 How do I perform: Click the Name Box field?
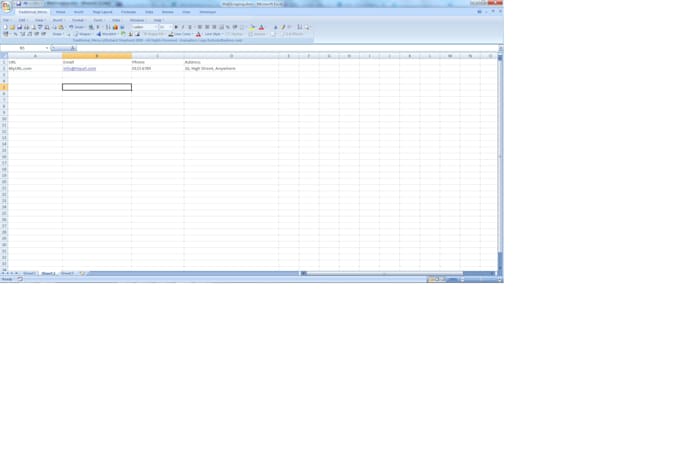point(23,48)
